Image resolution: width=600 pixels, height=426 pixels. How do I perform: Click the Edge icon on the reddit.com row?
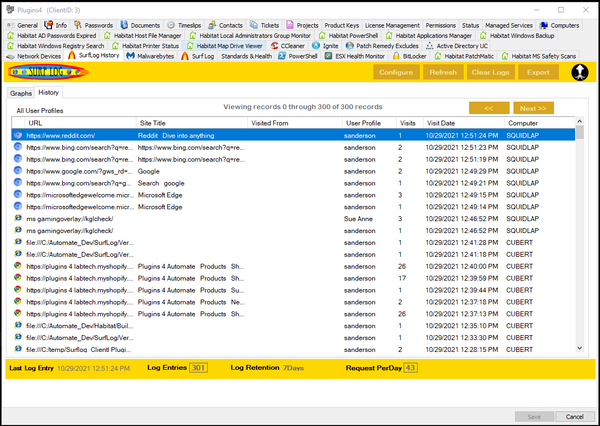(x=18, y=135)
